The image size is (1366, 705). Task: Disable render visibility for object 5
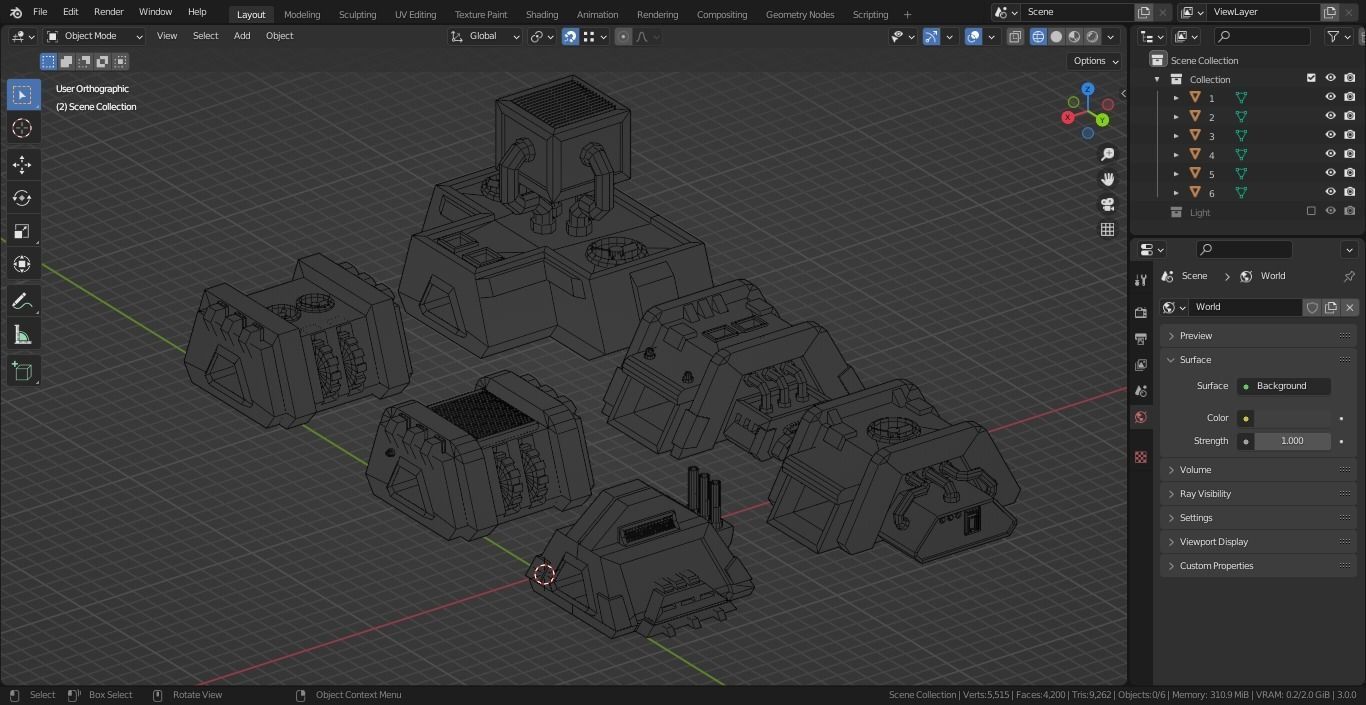(1350, 173)
